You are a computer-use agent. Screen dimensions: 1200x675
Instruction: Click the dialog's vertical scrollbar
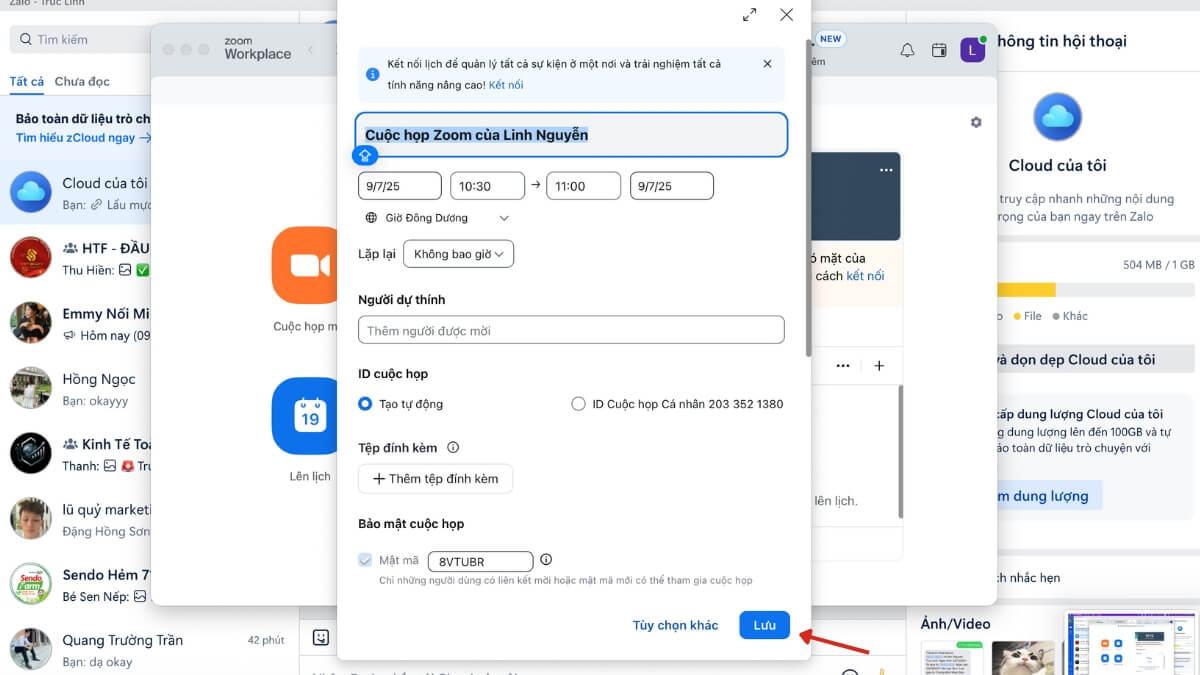click(x=808, y=200)
